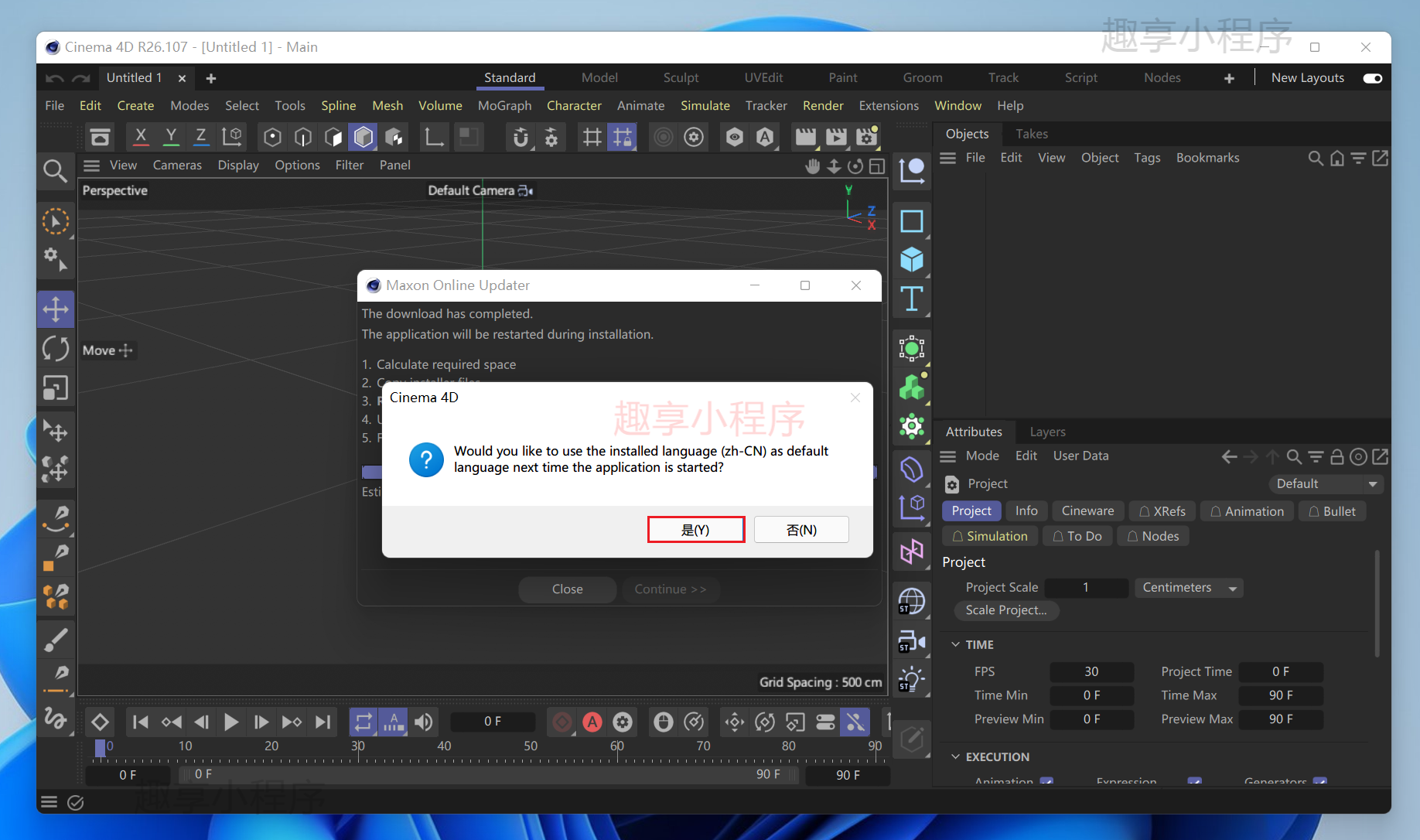Image resolution: width=1420 pixels, height=840 pixels.
Task: Add a new document tab
Action: pos(211,78)
